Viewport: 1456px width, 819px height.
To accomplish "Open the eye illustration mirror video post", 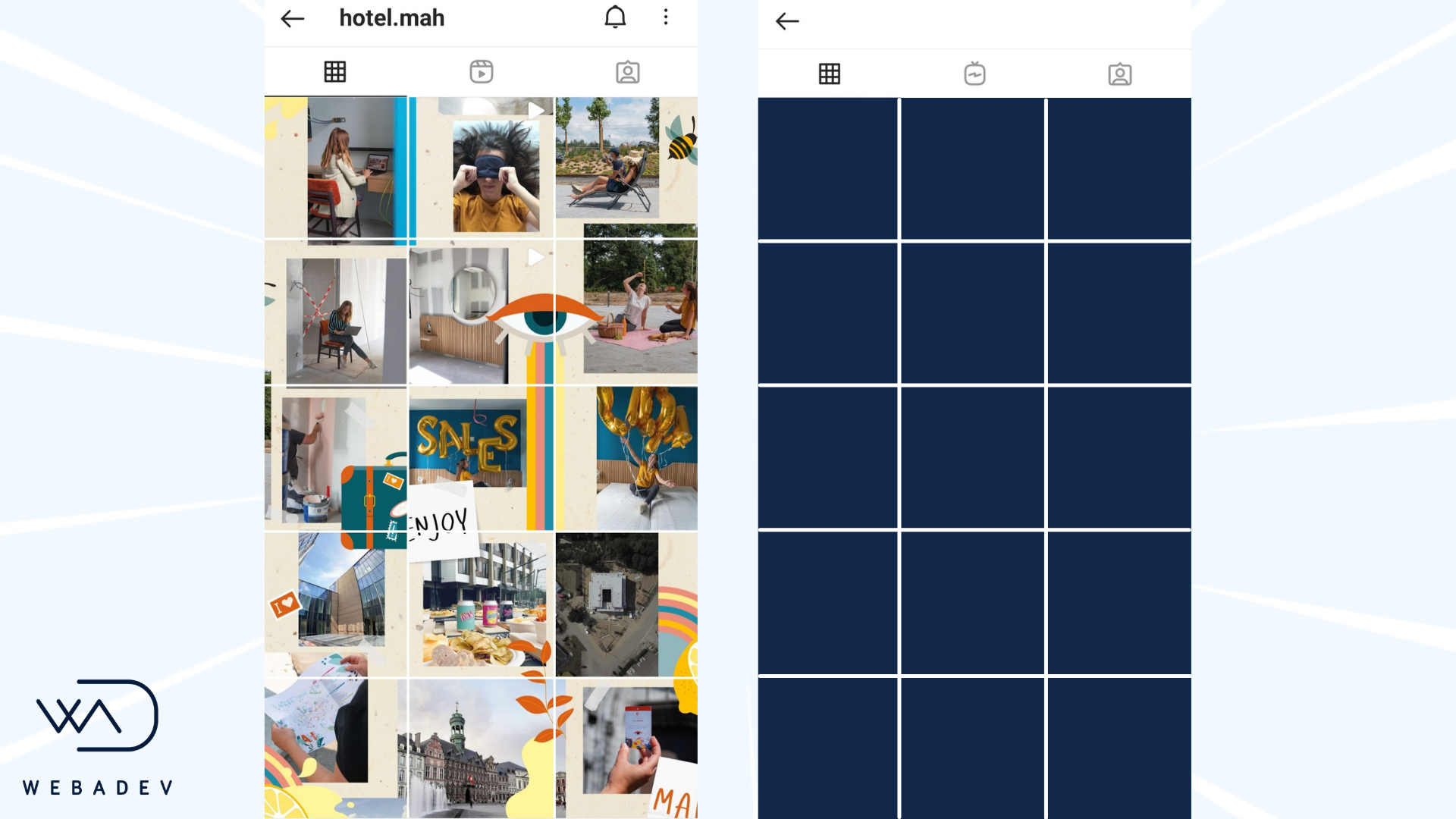I will pos(482,312).
